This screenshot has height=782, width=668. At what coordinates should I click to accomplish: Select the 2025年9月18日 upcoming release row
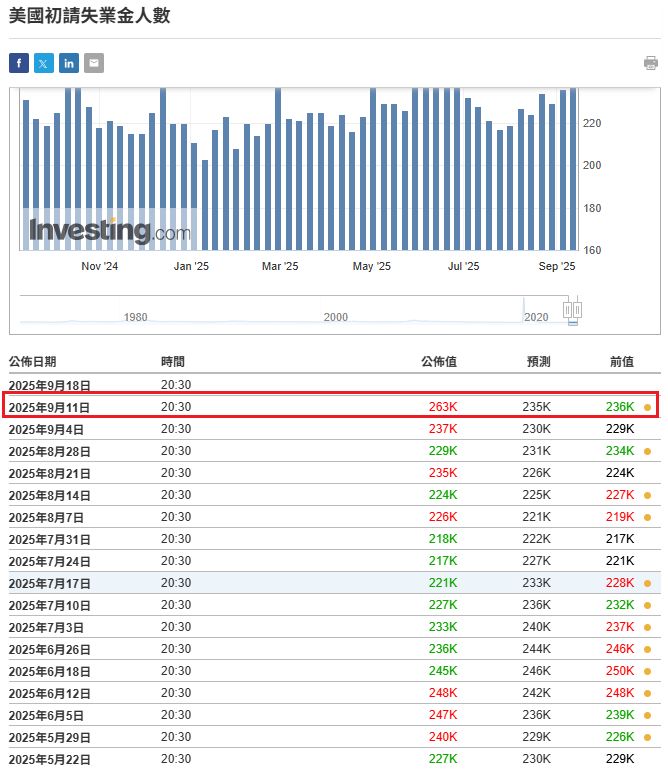tap(50, 385)
